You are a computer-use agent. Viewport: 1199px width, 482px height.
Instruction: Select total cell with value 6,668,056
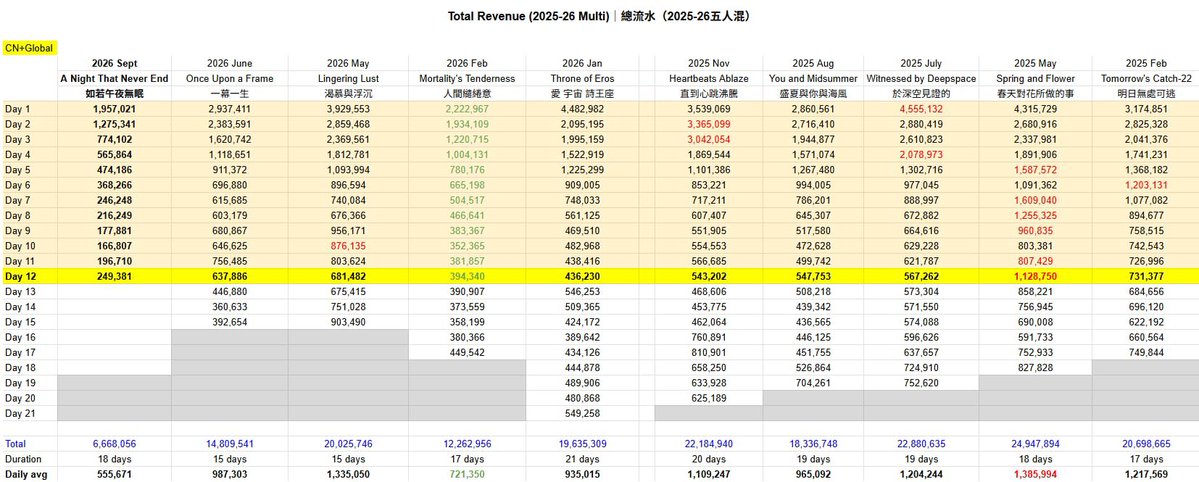point(114,444)
